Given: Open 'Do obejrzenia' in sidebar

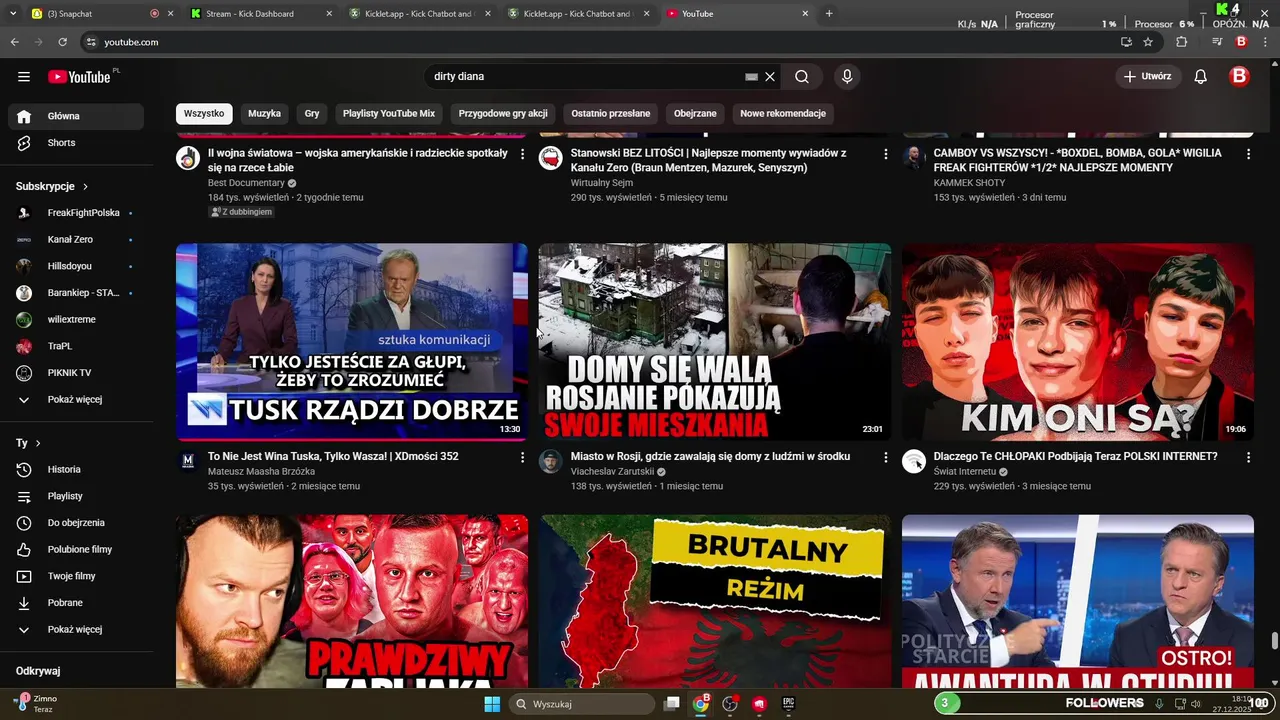Looking at the screenshot, I should coord(76,523).
